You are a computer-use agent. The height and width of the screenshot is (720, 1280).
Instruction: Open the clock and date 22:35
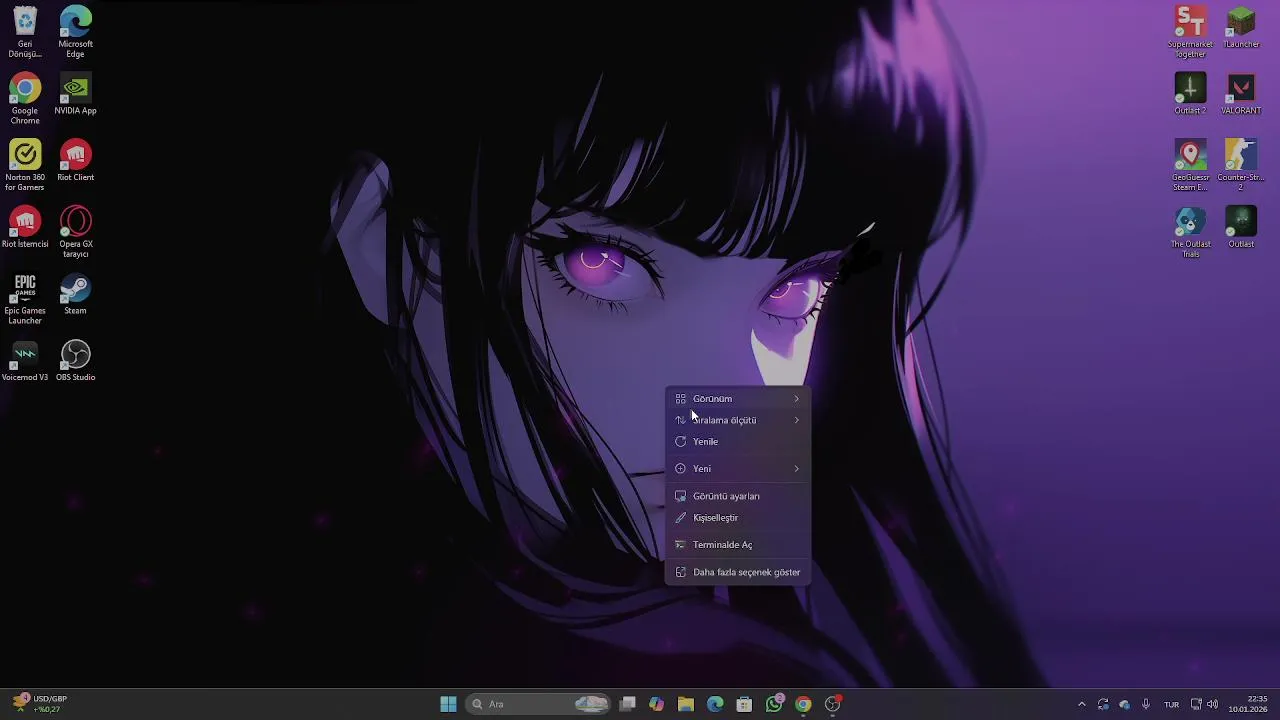click(x=1248, y=704)
